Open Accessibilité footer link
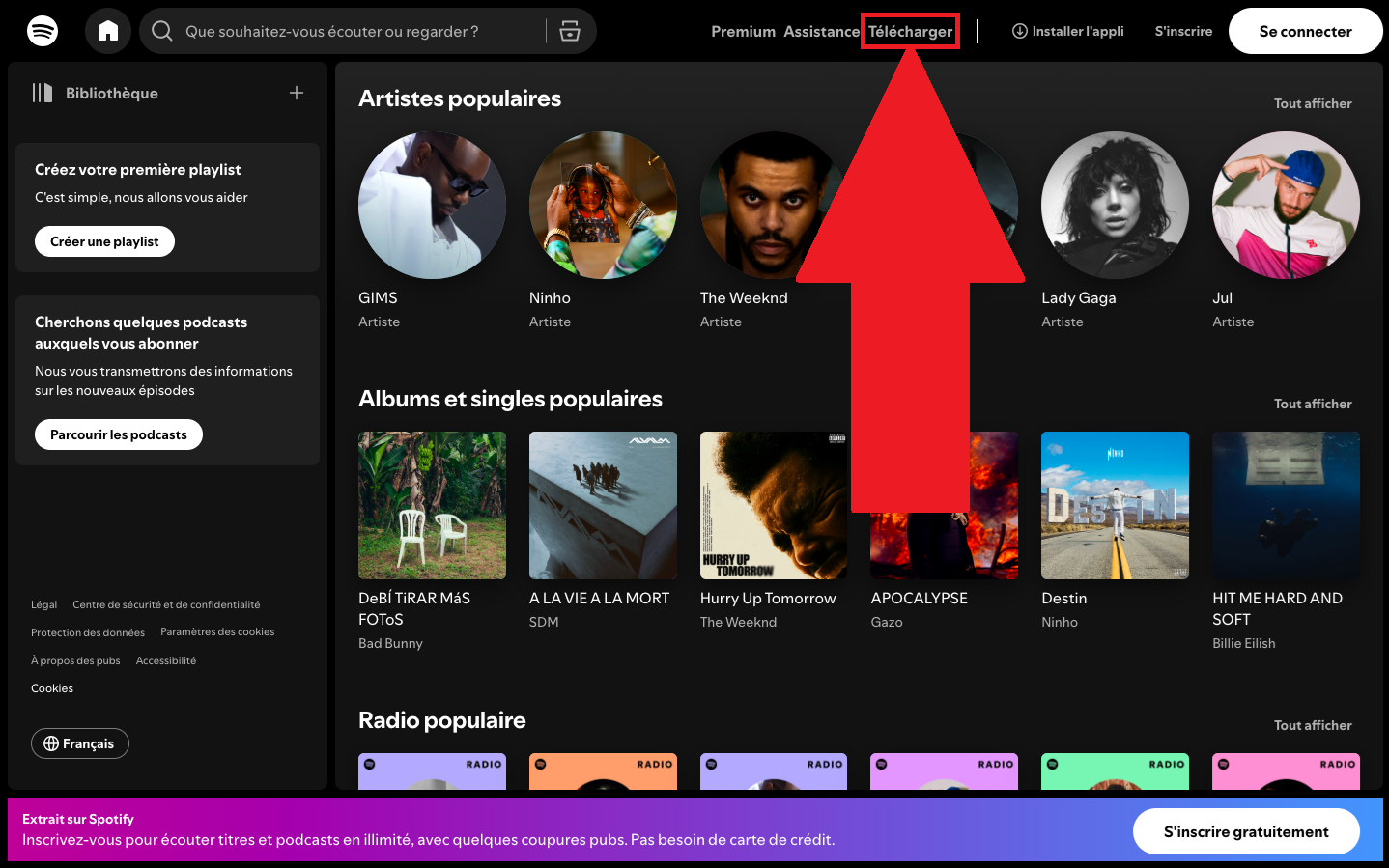The height and width of the screenshot is (868, 1389). coord(166,660)
